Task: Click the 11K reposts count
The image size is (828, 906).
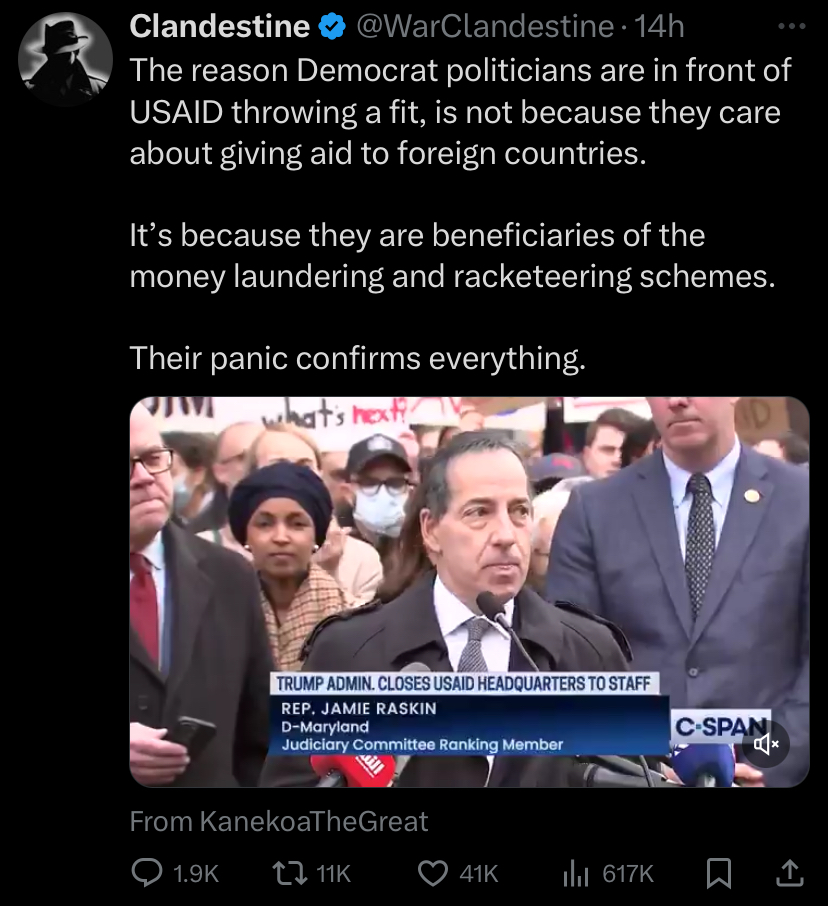Action: (x=333, y=874)
